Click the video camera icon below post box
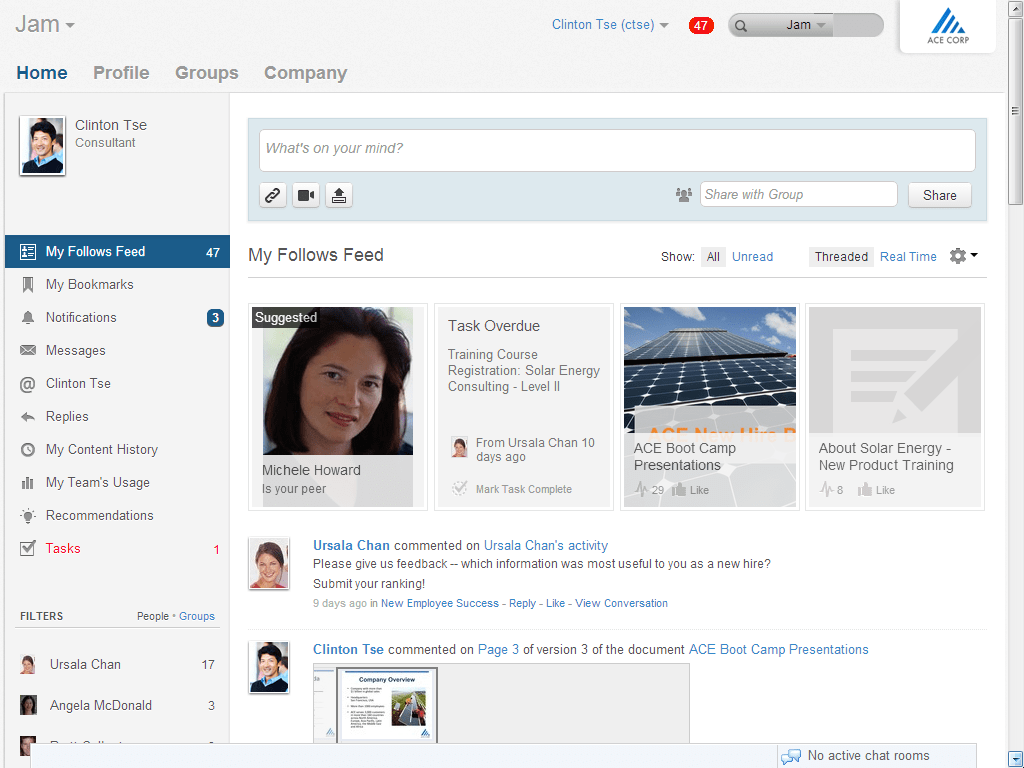This screenshot has height=768, width=1024. (x=306, y=195)
